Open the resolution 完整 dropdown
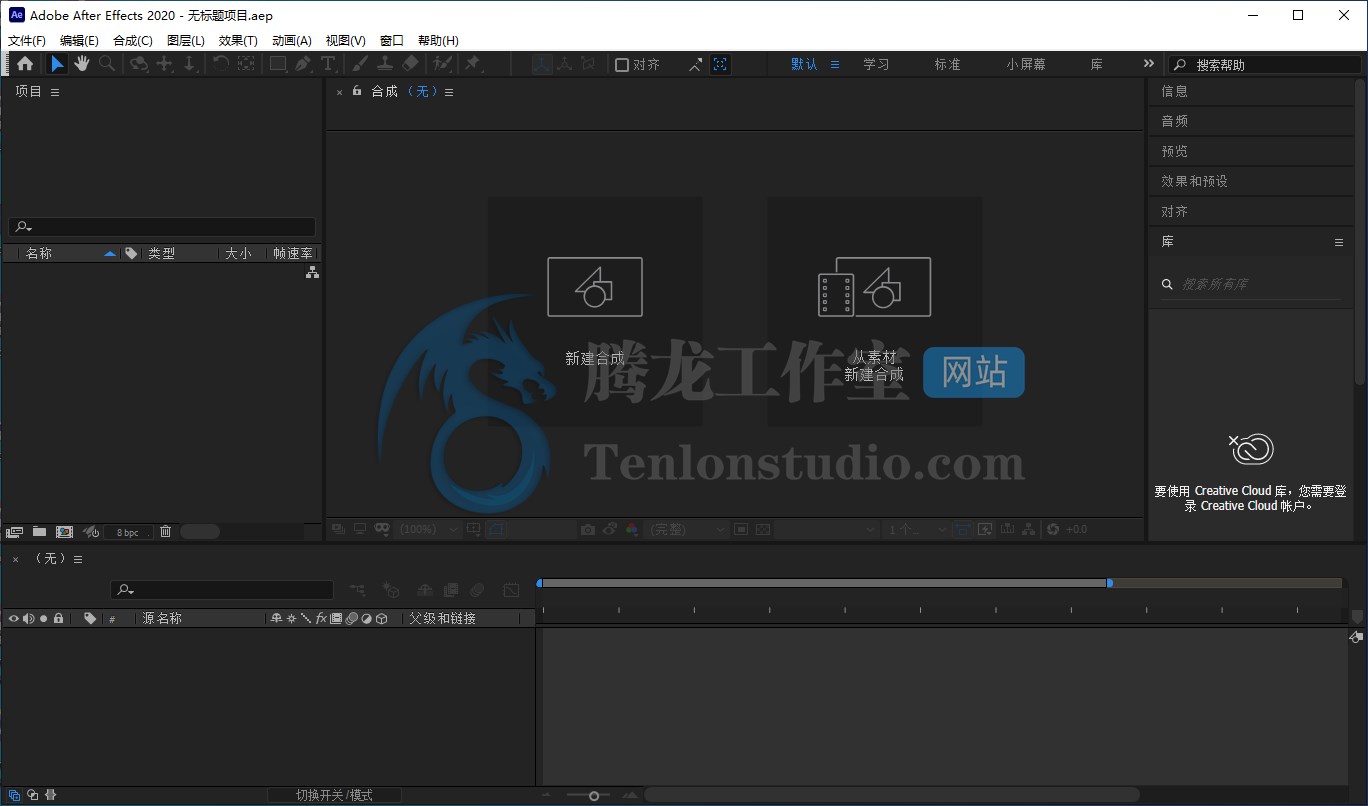This screenshot has height=806, width=1368. coord(686,529)
